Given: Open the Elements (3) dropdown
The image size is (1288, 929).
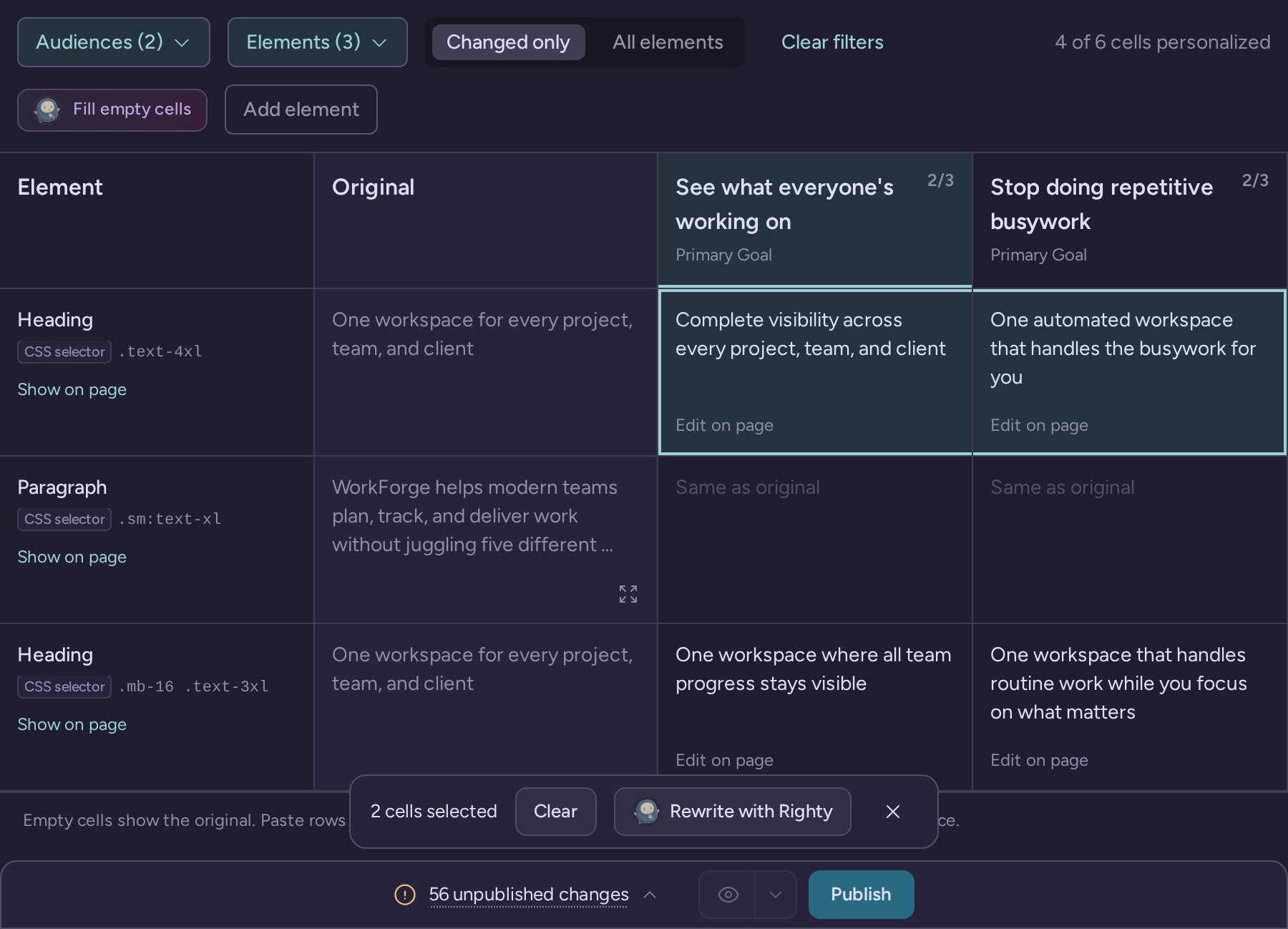Looking at the screenshot, I should [318, 42].
